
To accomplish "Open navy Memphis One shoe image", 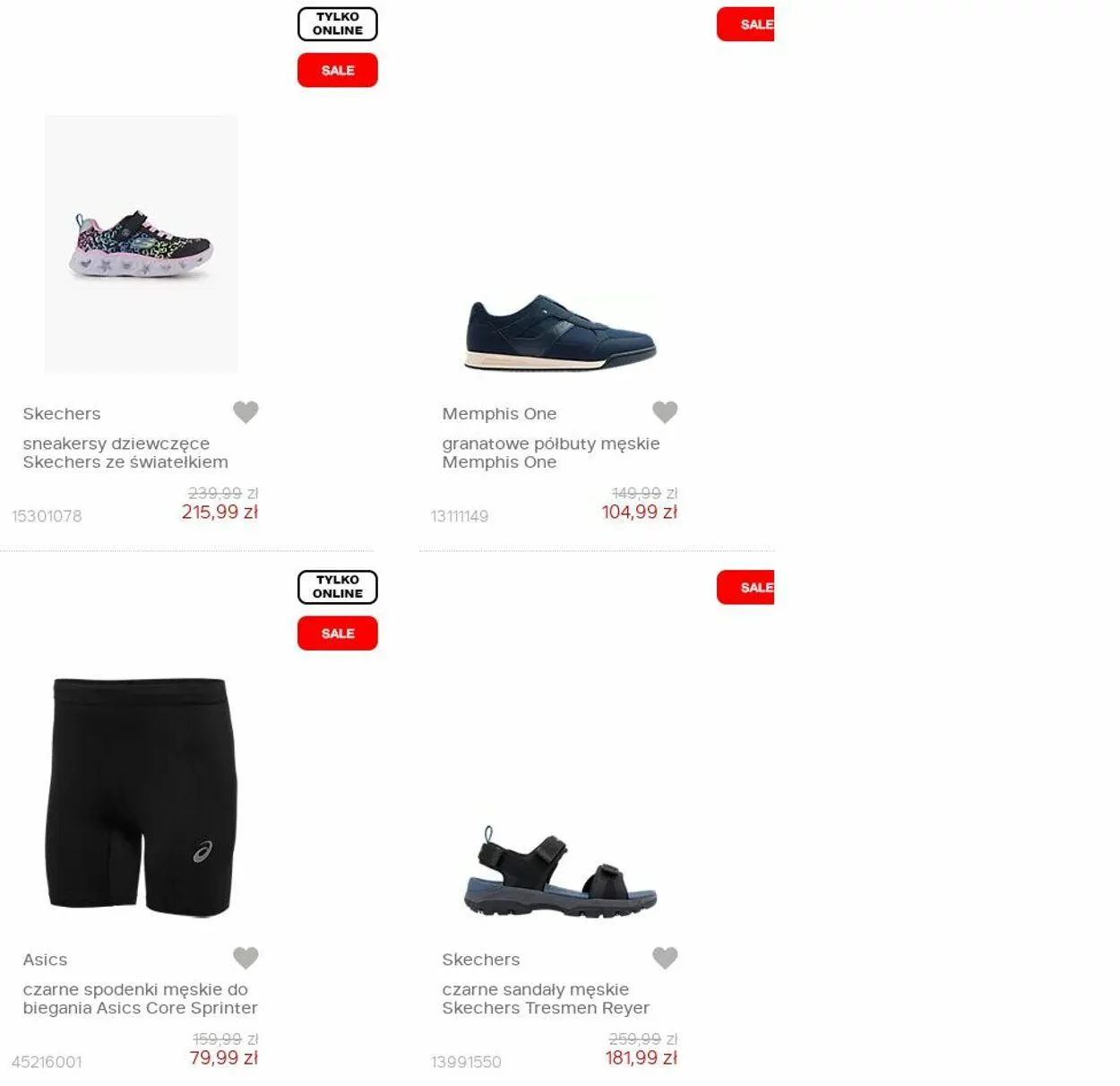I will click(561, 332).
